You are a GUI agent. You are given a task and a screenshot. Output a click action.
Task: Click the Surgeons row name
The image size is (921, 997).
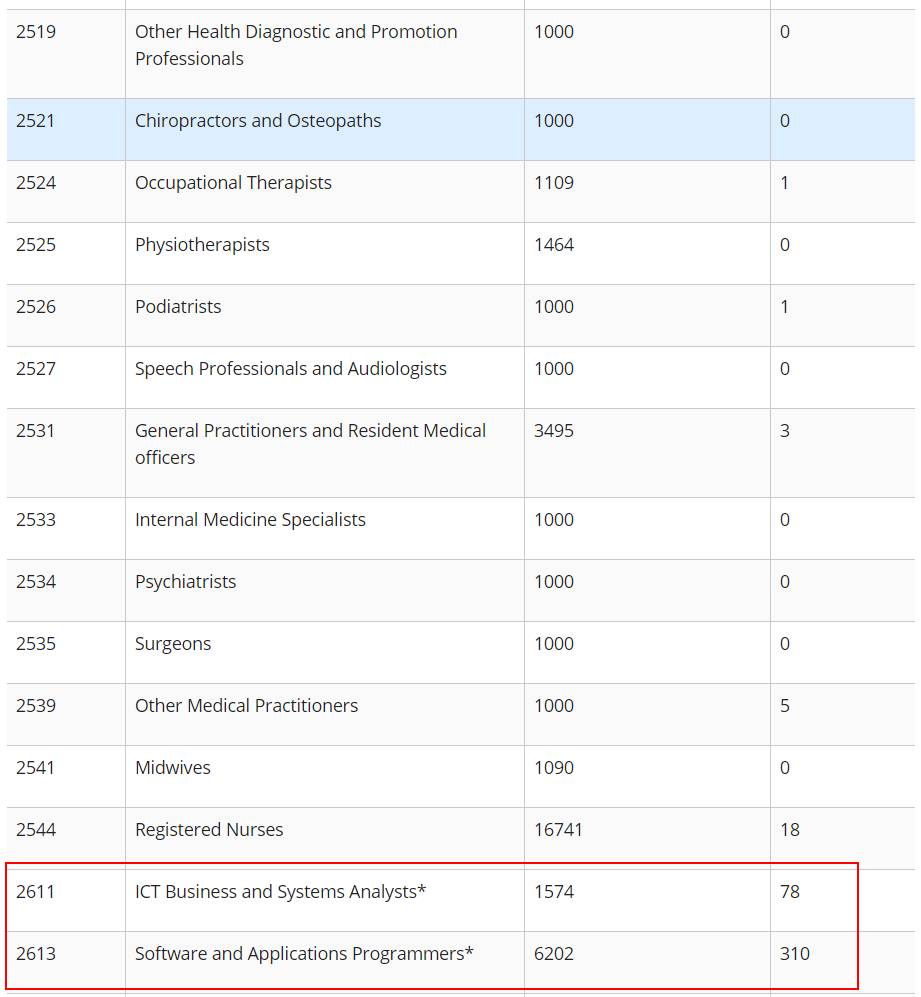point(173,644)
